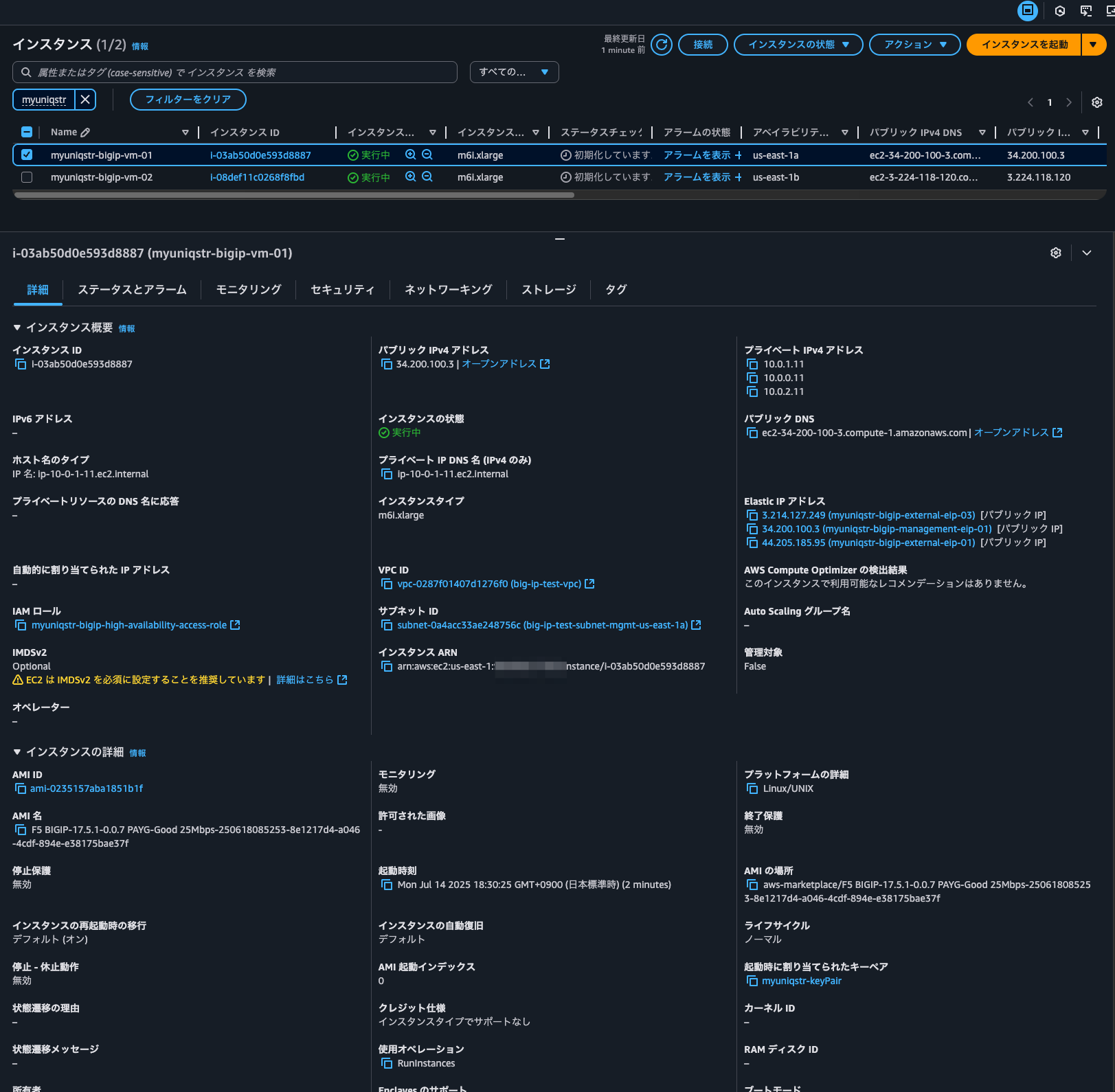1115x1092 pixels.
Task: Open table preferences gear icon
Action: [x=1097, y=102]
